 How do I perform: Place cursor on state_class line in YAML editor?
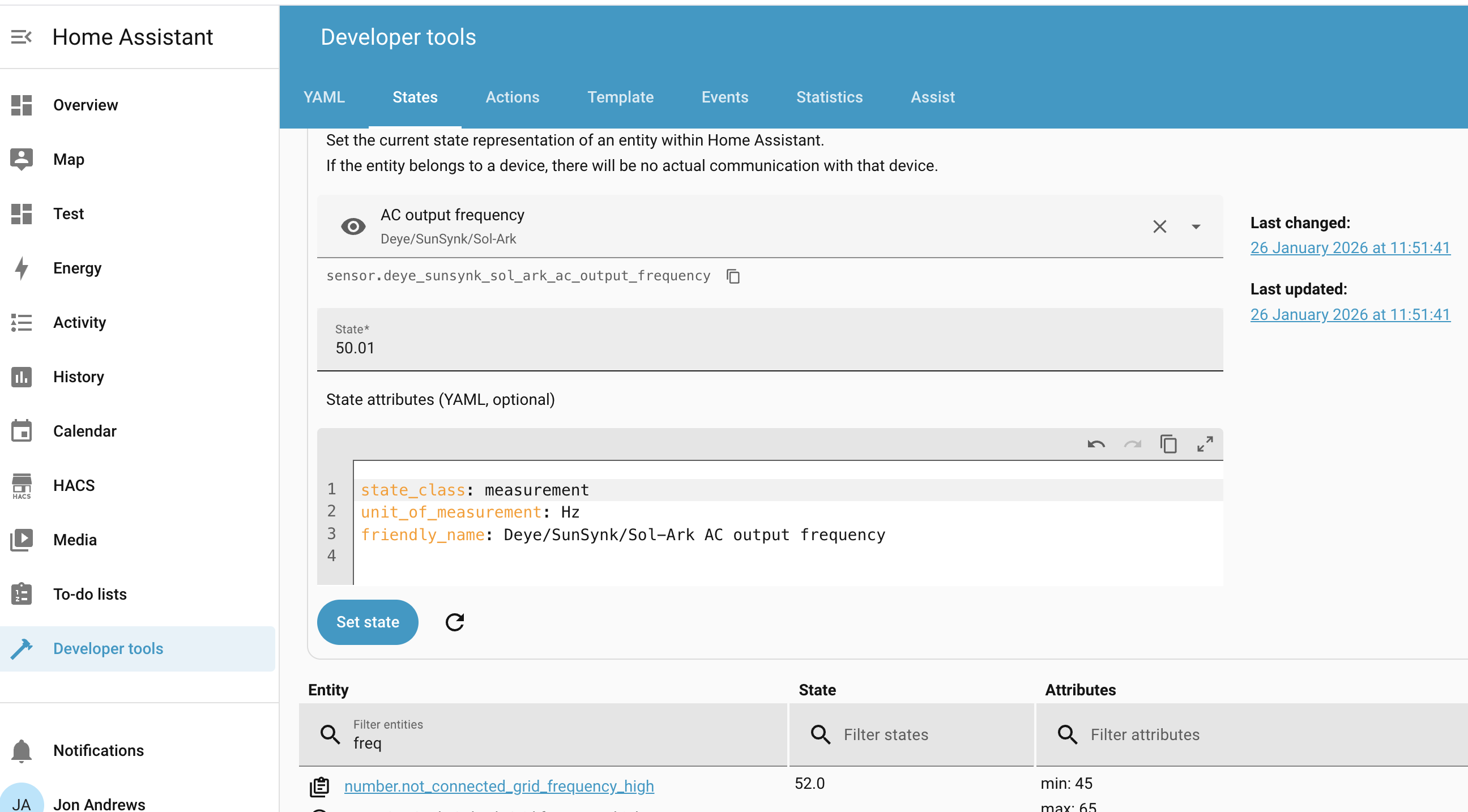click(789, 490)
